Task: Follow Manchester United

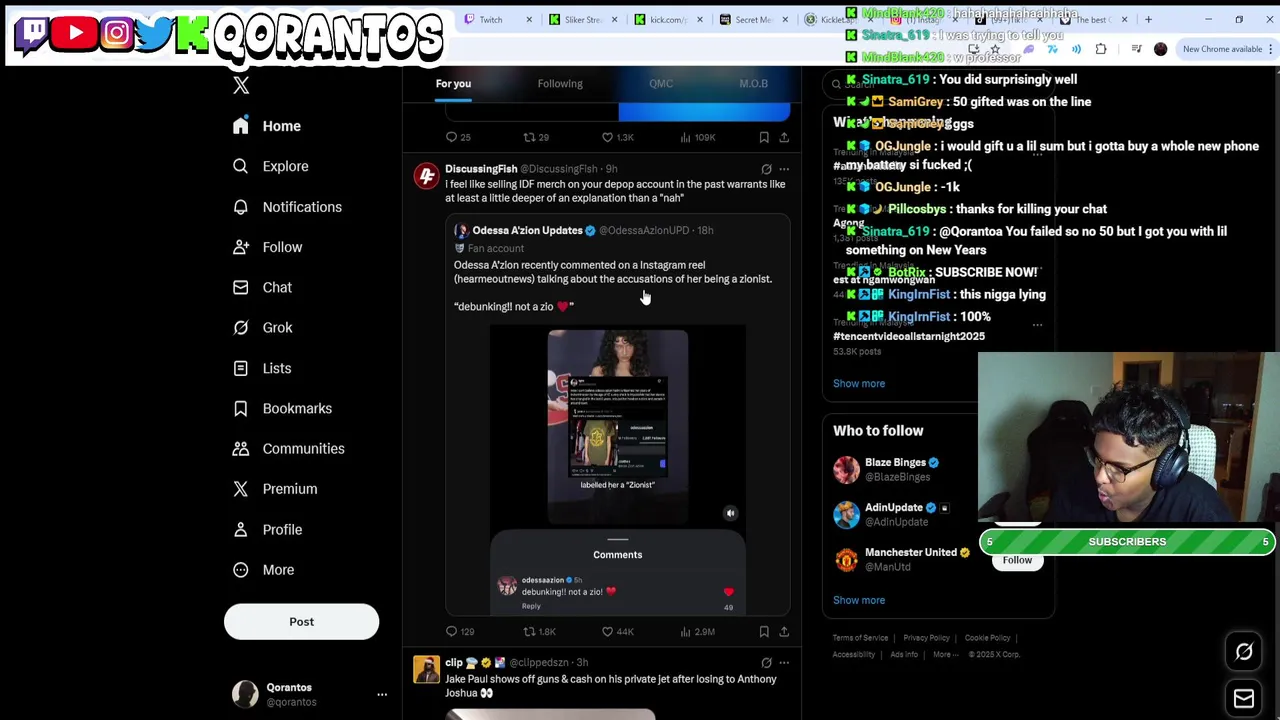Action: 1017,561
